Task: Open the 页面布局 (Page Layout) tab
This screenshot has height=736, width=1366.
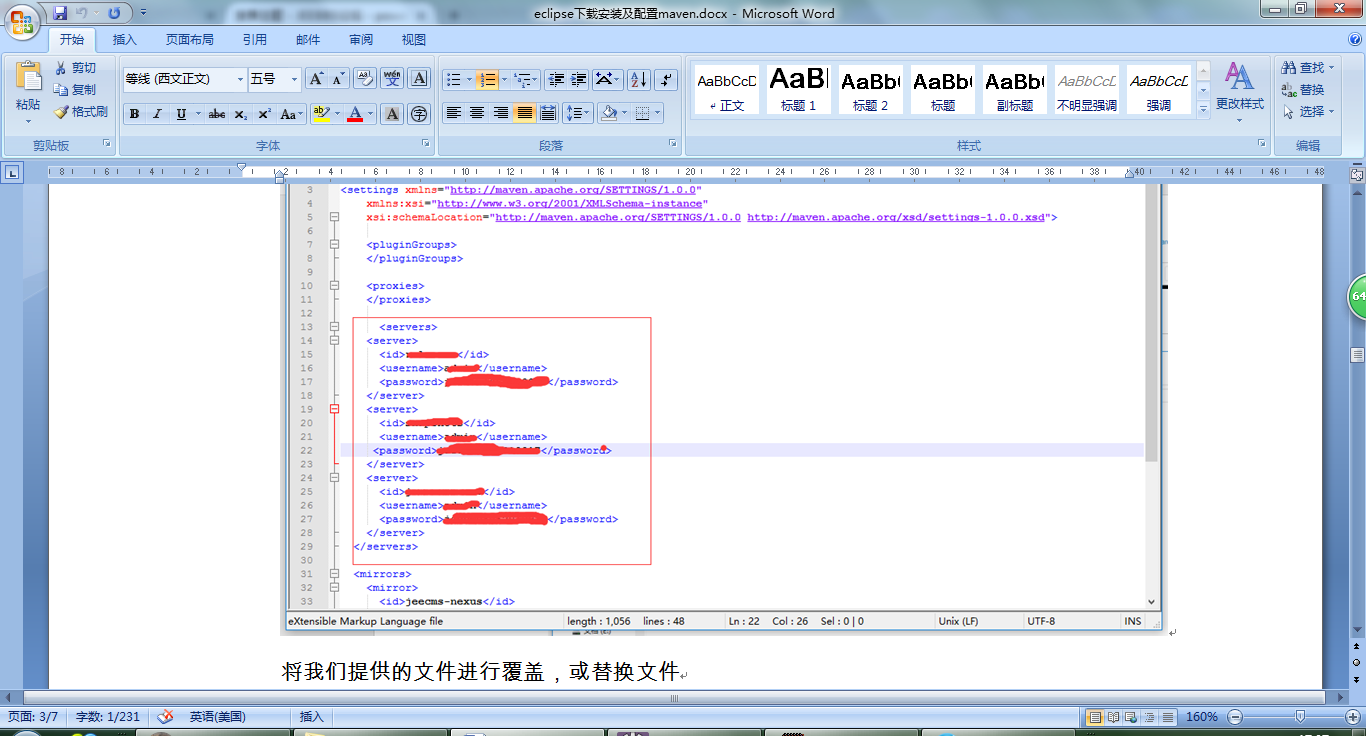Action: 189,40
